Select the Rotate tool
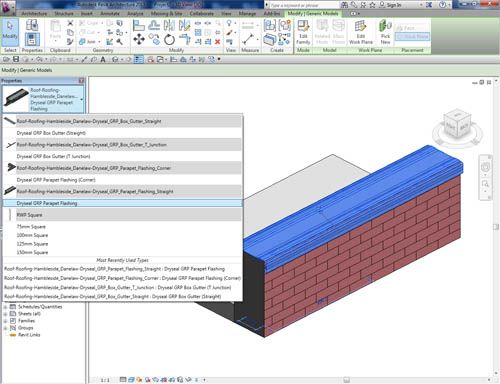The image size is (500, 384). [x=169, y=40]
